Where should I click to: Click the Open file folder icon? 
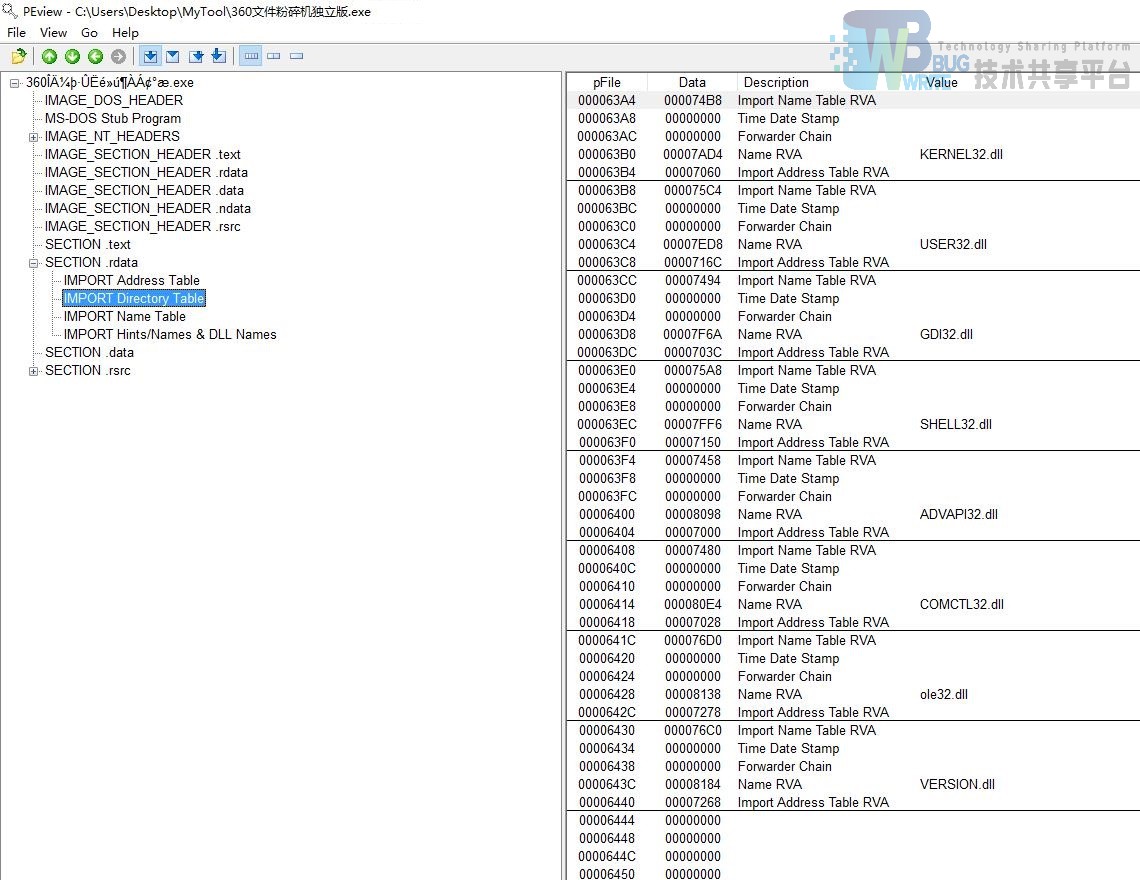click(x=18, y=56)
